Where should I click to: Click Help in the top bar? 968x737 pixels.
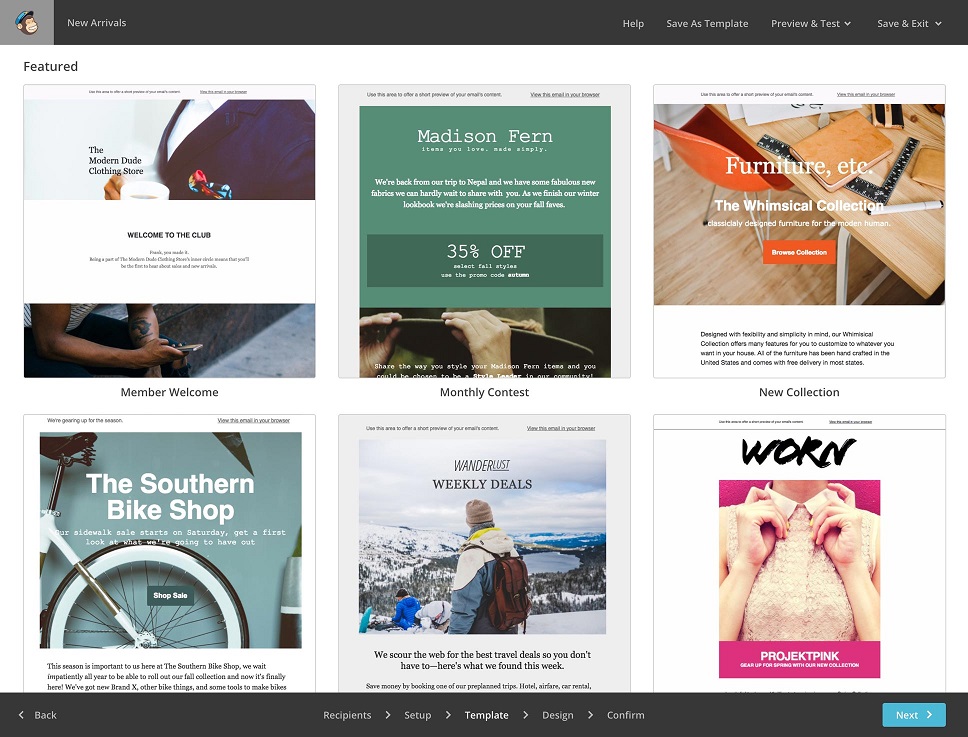[633, 23]
